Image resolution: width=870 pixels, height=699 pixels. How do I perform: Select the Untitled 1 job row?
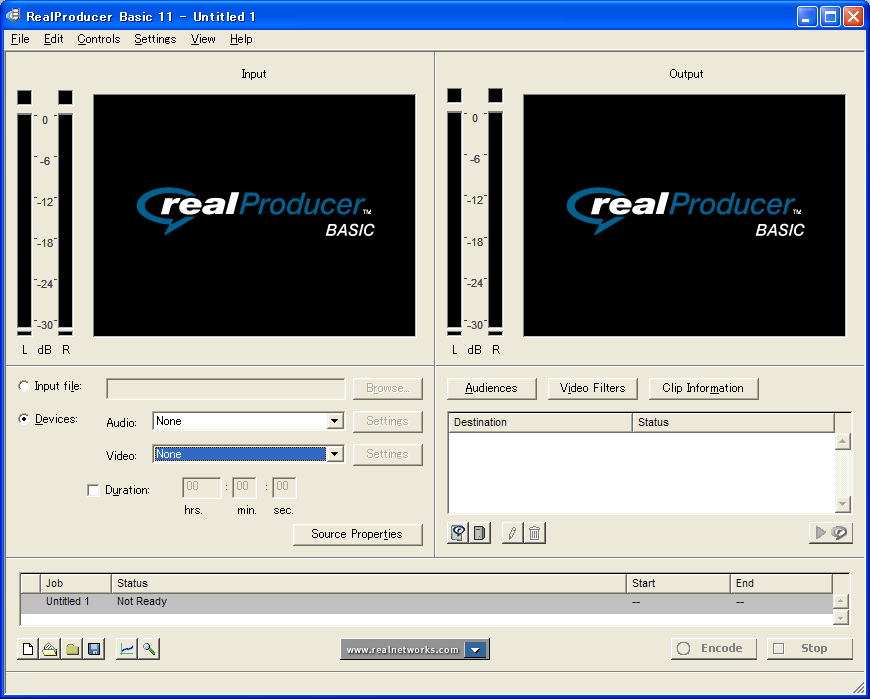tap(427, 602)
